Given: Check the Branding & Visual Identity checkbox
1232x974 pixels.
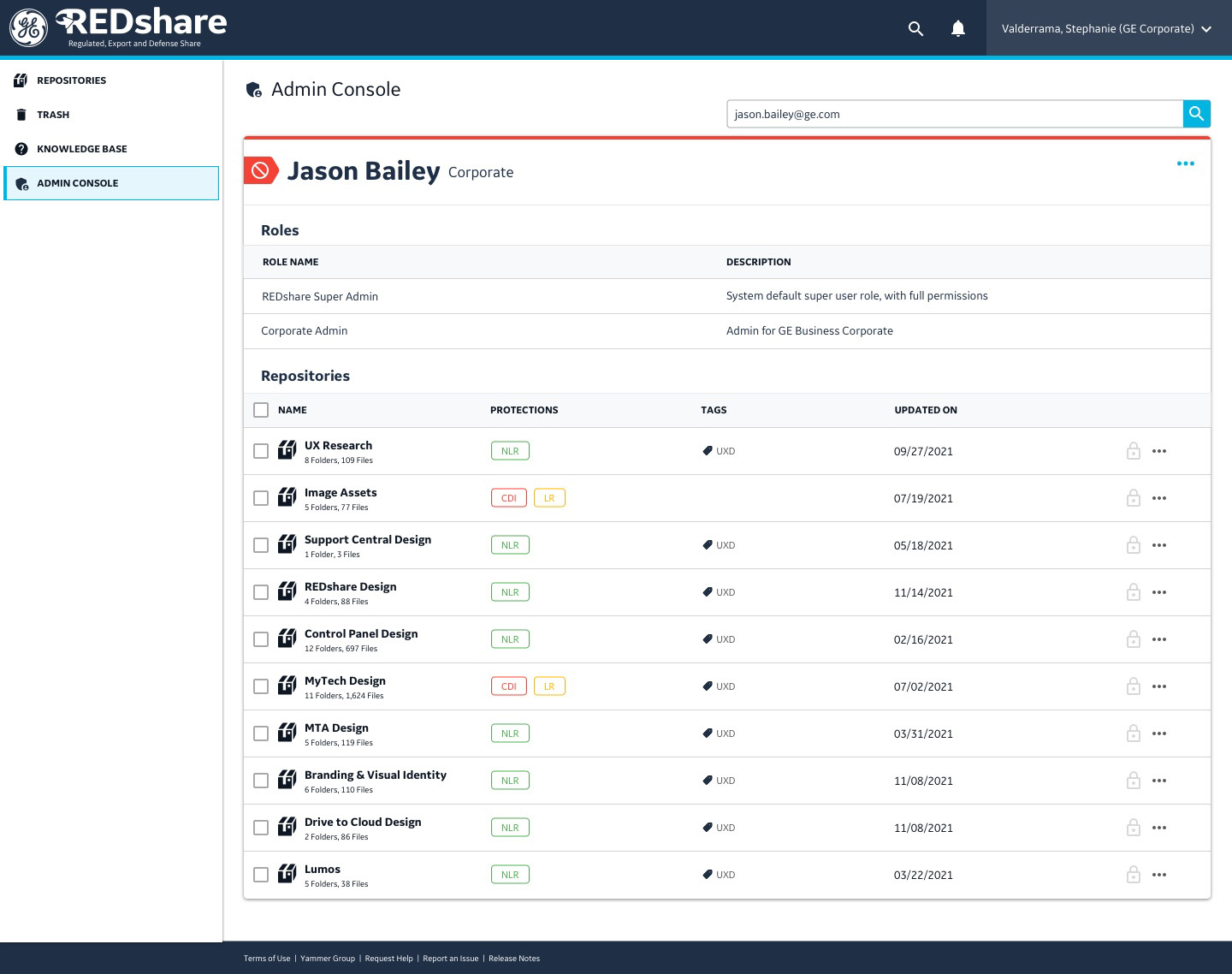Looking at the screenshot, I should coord(261,781).
